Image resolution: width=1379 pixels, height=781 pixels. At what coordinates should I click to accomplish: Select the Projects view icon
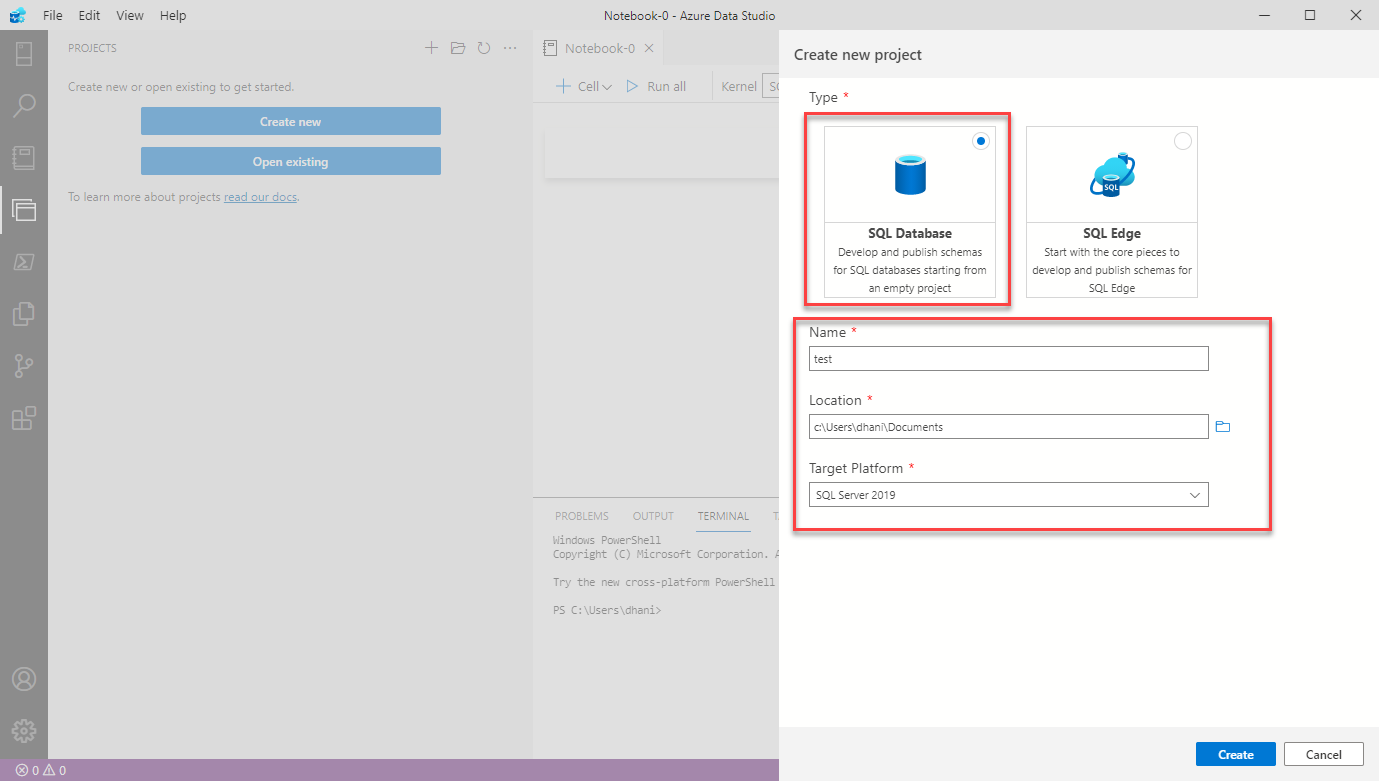24,209
